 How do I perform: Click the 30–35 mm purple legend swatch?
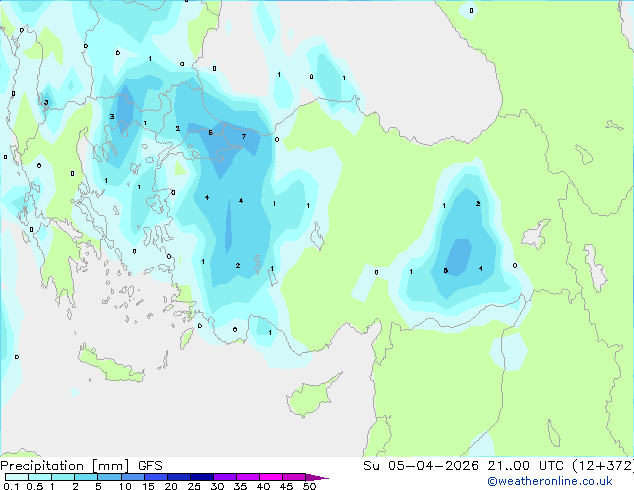point(224,477)
